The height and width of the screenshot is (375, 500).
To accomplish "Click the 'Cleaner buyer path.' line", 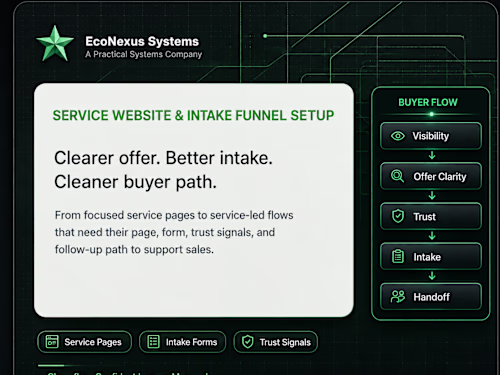I will pos(135,182).
